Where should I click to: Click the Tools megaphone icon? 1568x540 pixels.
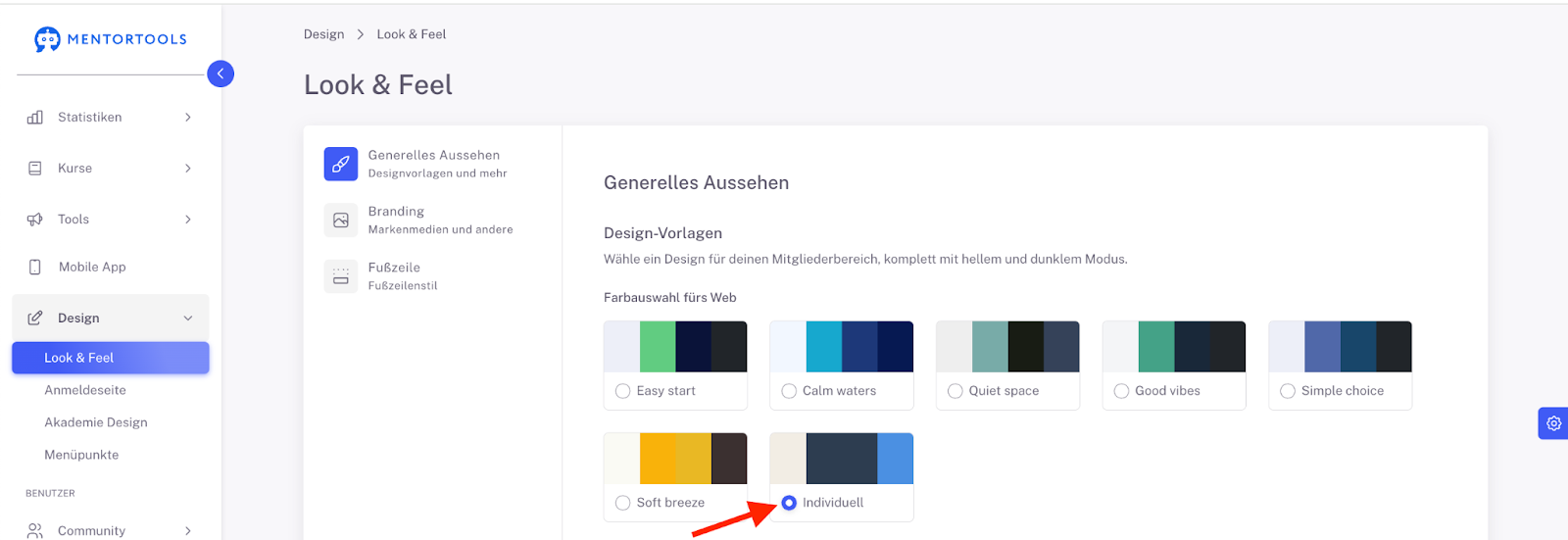tap(35, 220)
